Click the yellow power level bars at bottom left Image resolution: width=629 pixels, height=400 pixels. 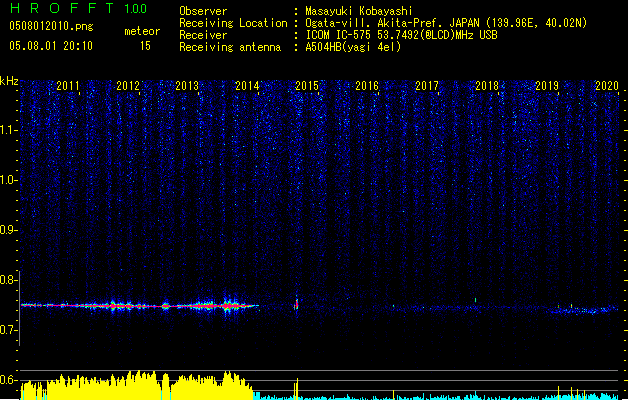(x=136, y=386)
